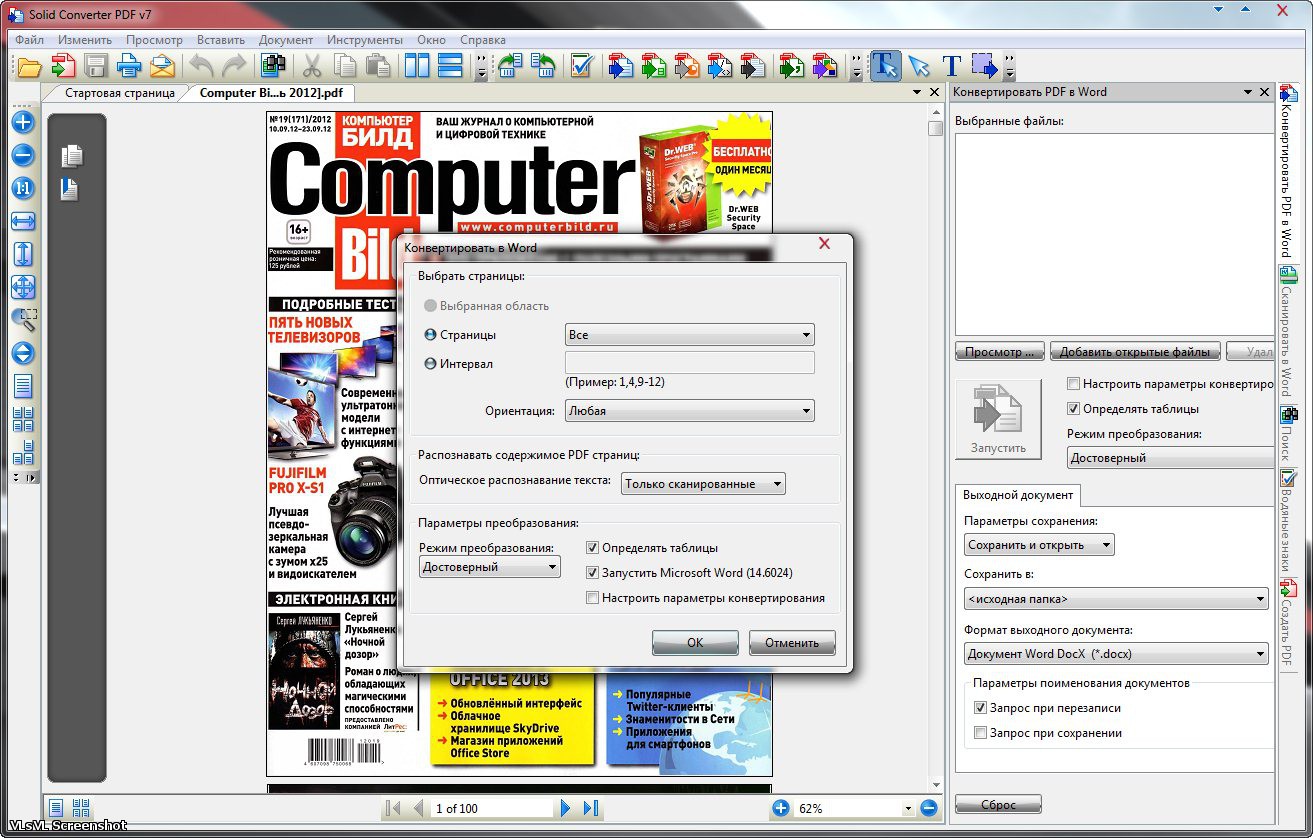The width and height of the screenshot is (1313, 838).
Task: Click the zoom-in plus icon in left toolbar
Action: point(23,123)
